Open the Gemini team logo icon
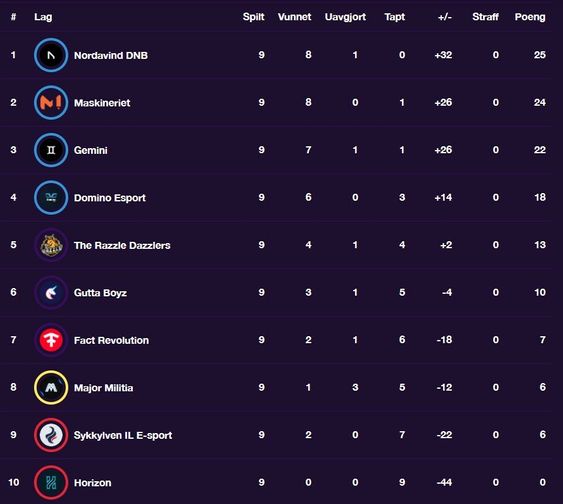The image size is (563, 504). coord(51,150)
